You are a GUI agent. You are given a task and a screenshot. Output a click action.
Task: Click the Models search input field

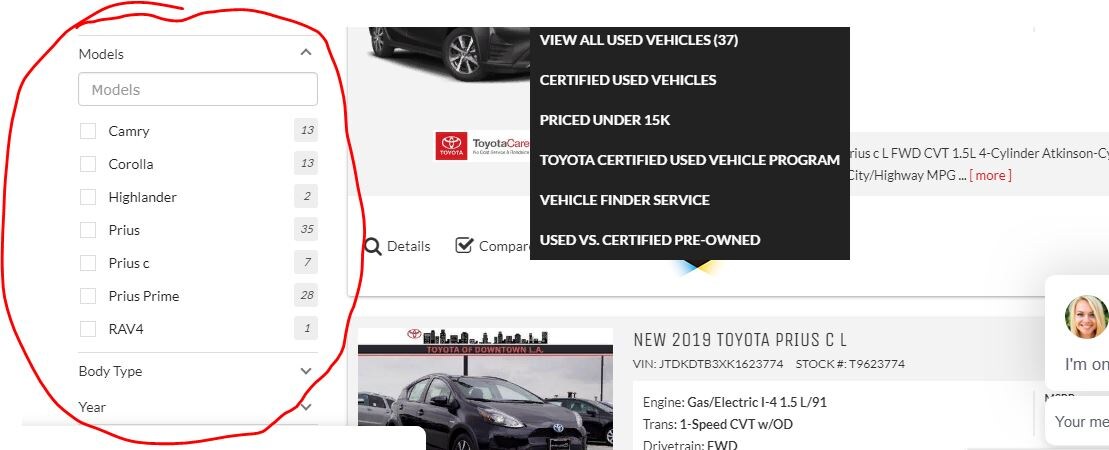[x=198, y=90]
